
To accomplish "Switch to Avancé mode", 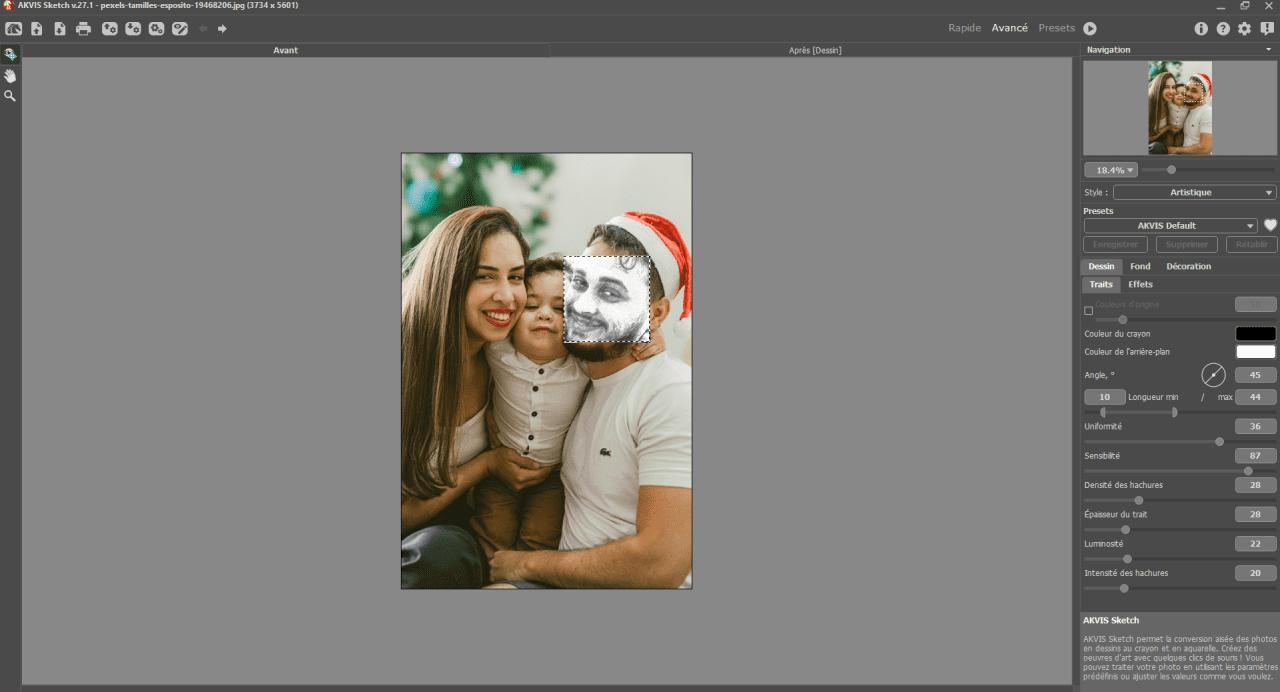I will point(1009,28).
